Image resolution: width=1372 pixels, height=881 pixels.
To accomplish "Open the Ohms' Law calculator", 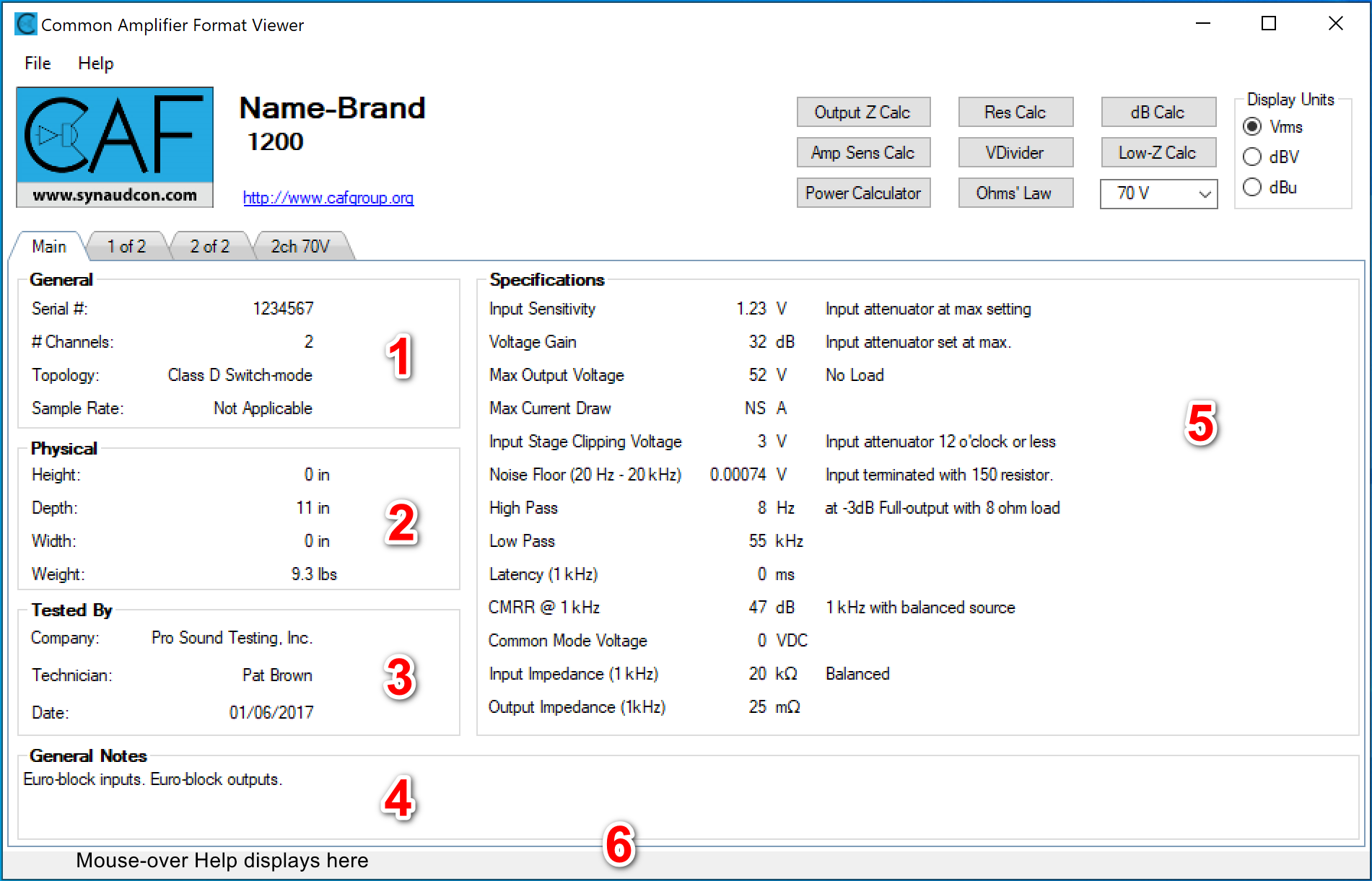I will (1015, 193).
